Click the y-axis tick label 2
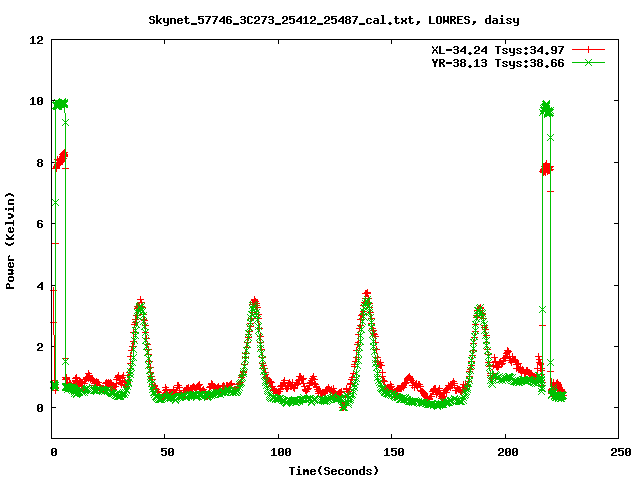 click(x=40, y=347)
